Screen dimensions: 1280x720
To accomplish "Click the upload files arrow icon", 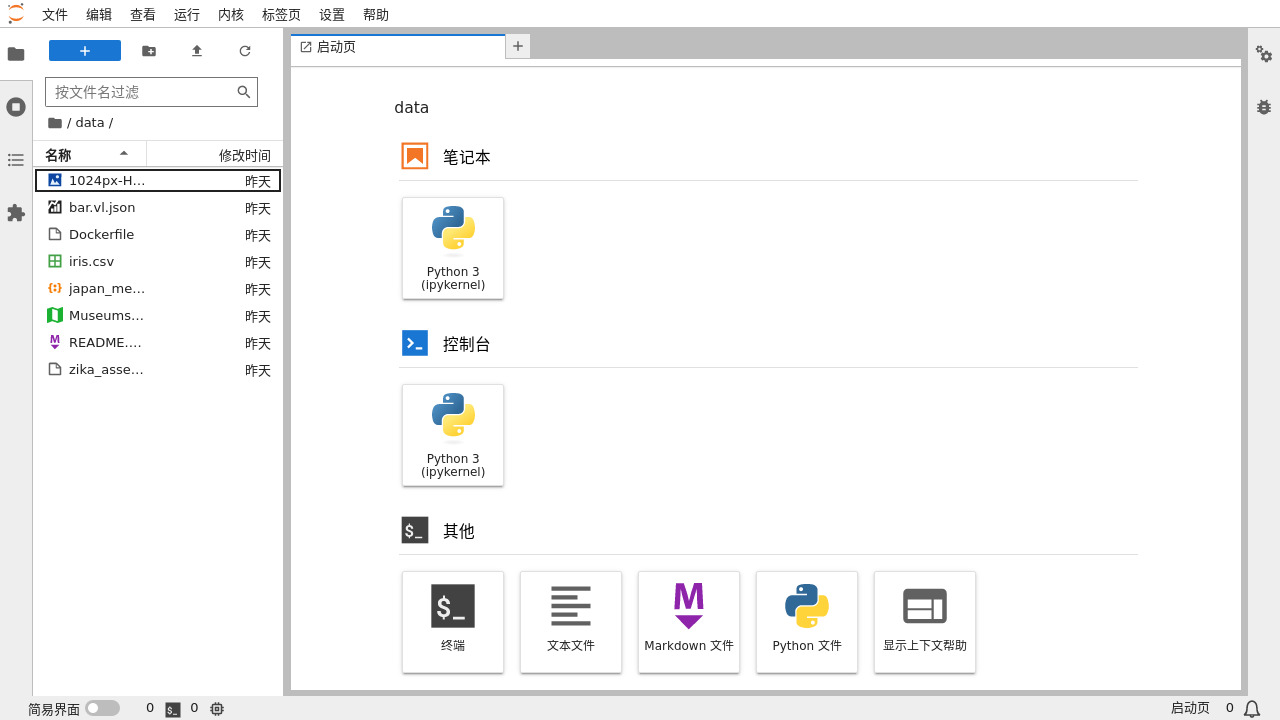I will click(x=197, y=51).
